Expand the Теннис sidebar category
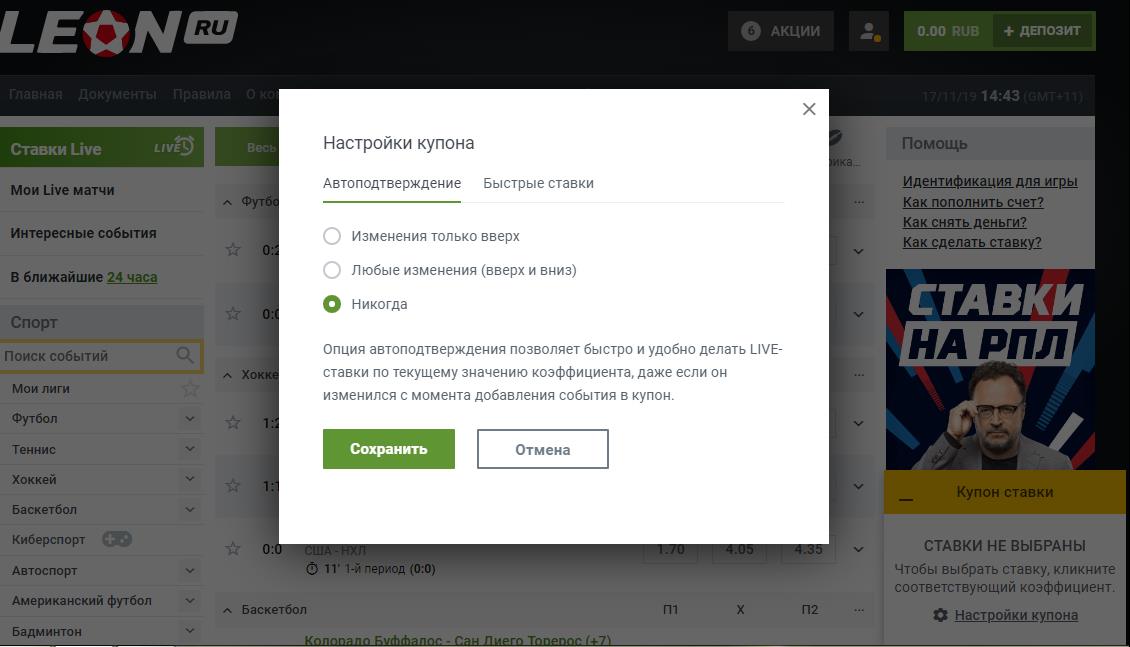The width and height of the screenshot is (1130, 647). pyautogui.click(x=190, y=449)
